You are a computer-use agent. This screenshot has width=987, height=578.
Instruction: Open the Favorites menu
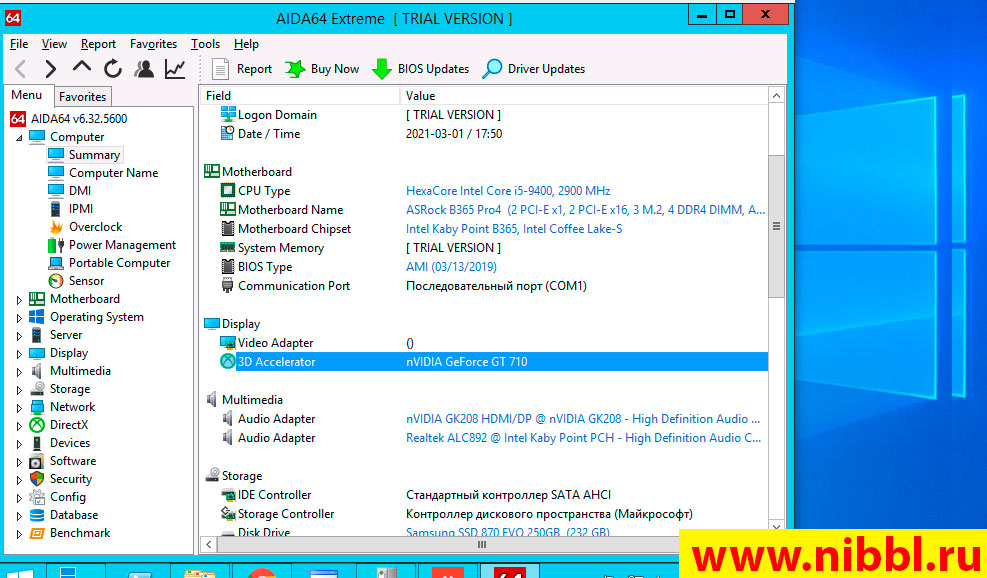pos(154,44)
